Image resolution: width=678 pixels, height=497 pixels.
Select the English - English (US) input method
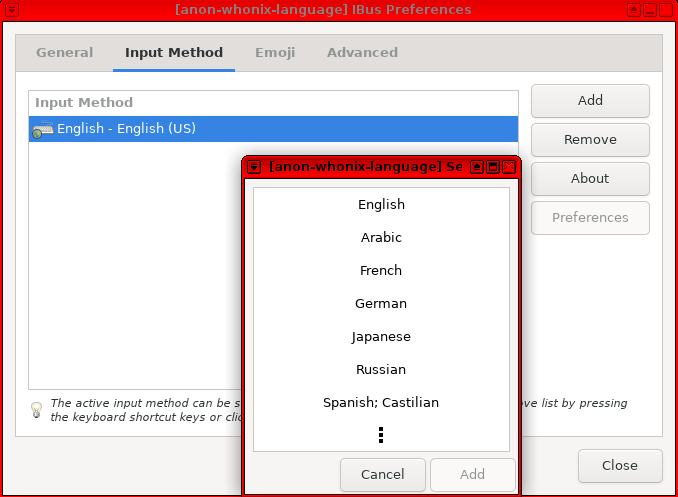click(127, 129)
